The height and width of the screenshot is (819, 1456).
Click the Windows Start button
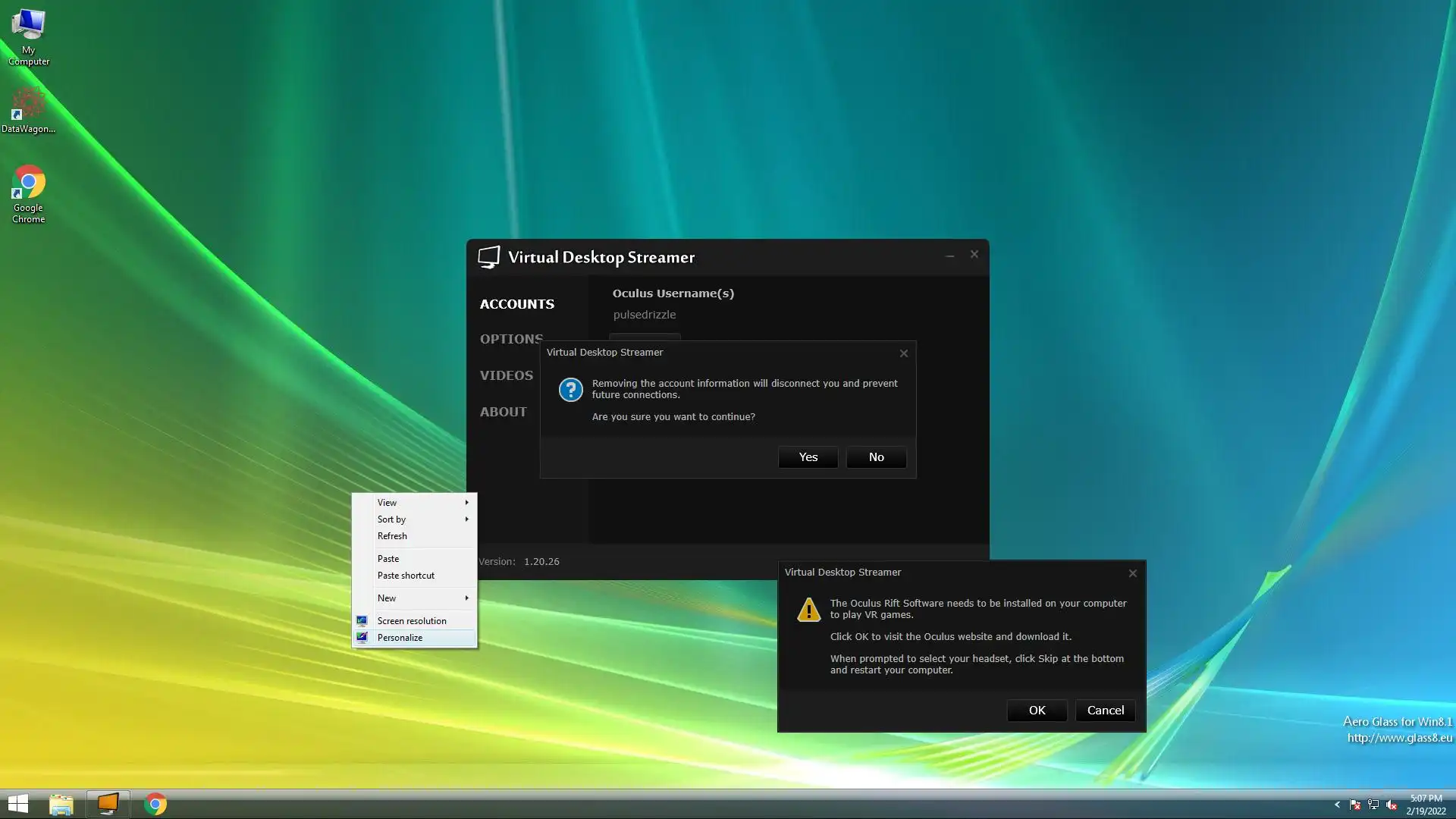click(x=17, y=804)
